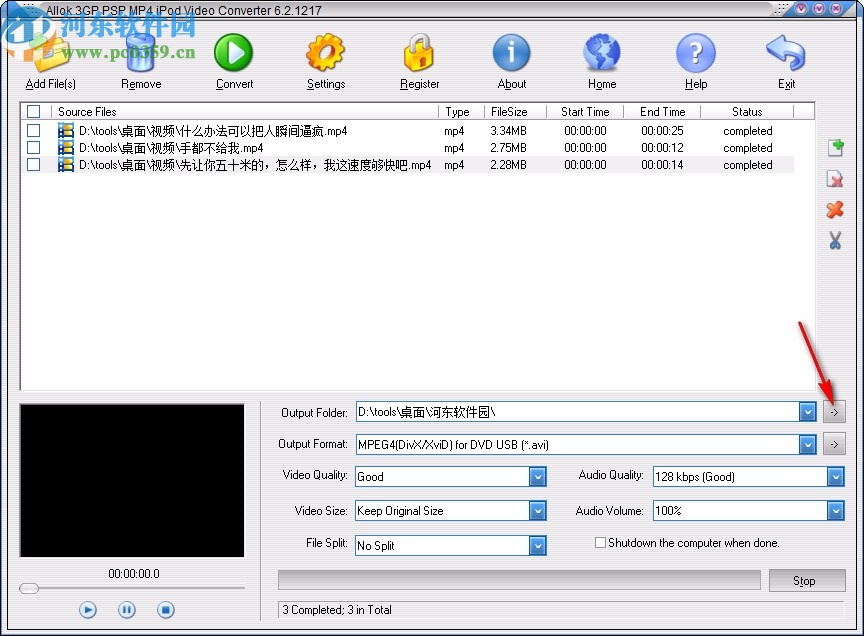The width and height of the screenshot is (864, 636).
Task: Enable shutdown the computer when done
Action: (x=600, y=542)
